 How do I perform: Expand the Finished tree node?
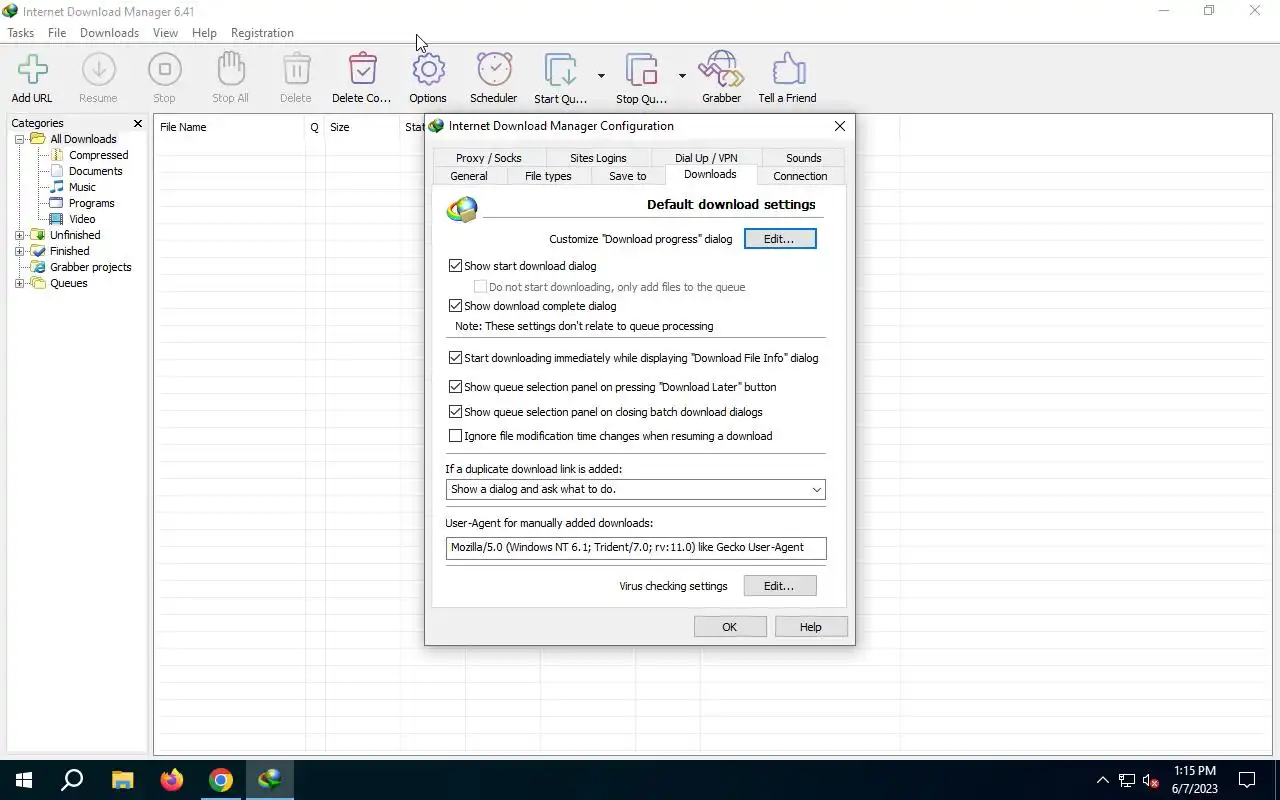click(x=19, y=251)
